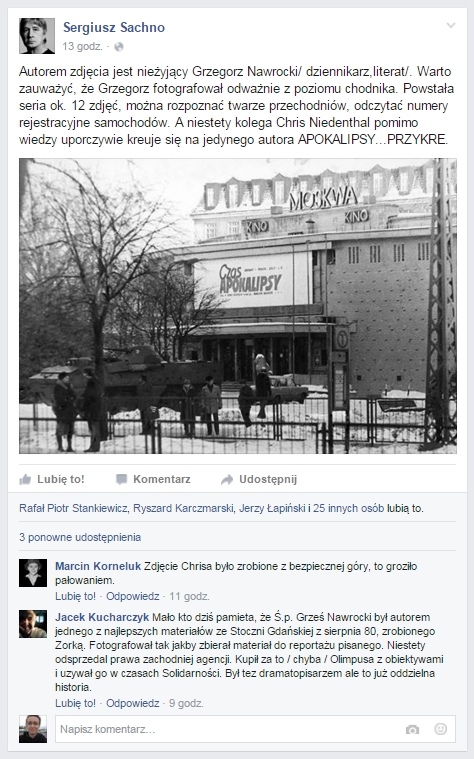Open Marcin Korneluk's avatar

pyautogui.click(x=33, y=573)
